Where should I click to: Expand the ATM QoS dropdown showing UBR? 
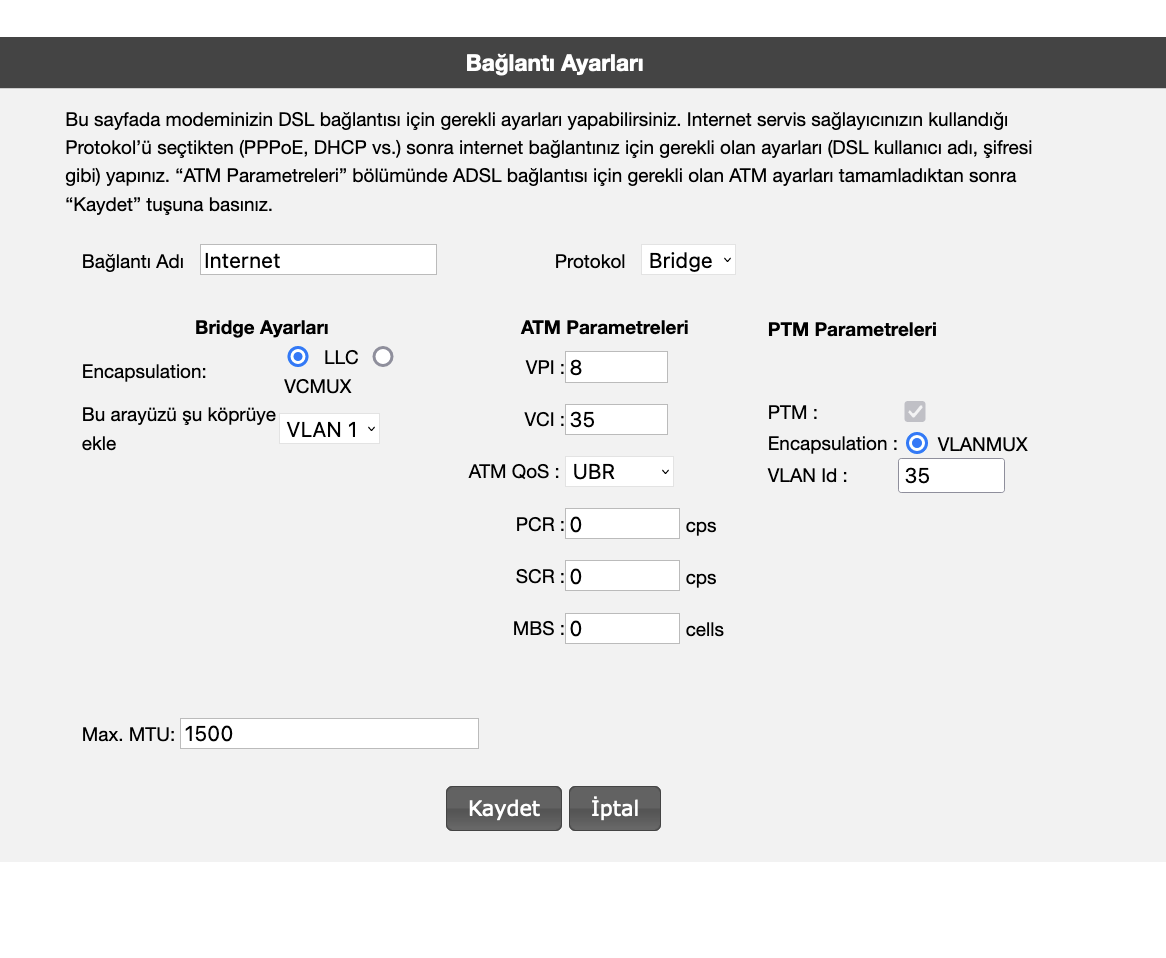(x=619, y=472)
